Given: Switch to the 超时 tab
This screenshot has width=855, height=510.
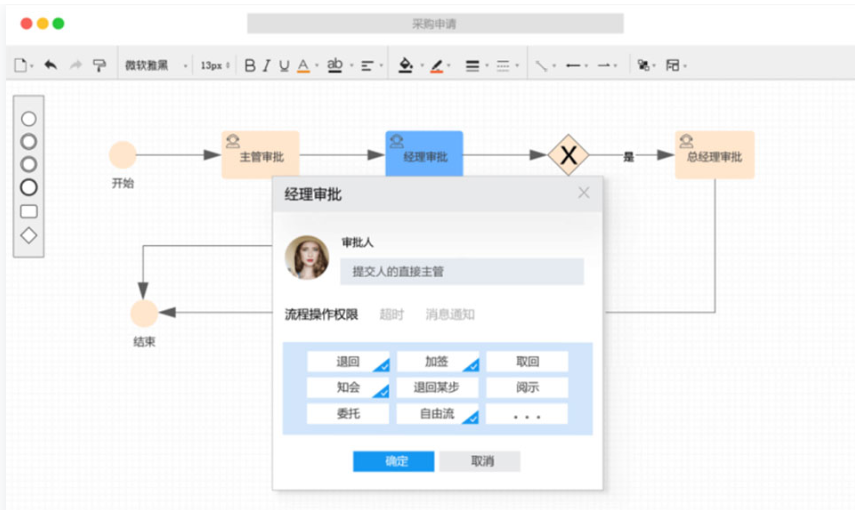Looking at the screenshot, I should (x=391, y=315).
